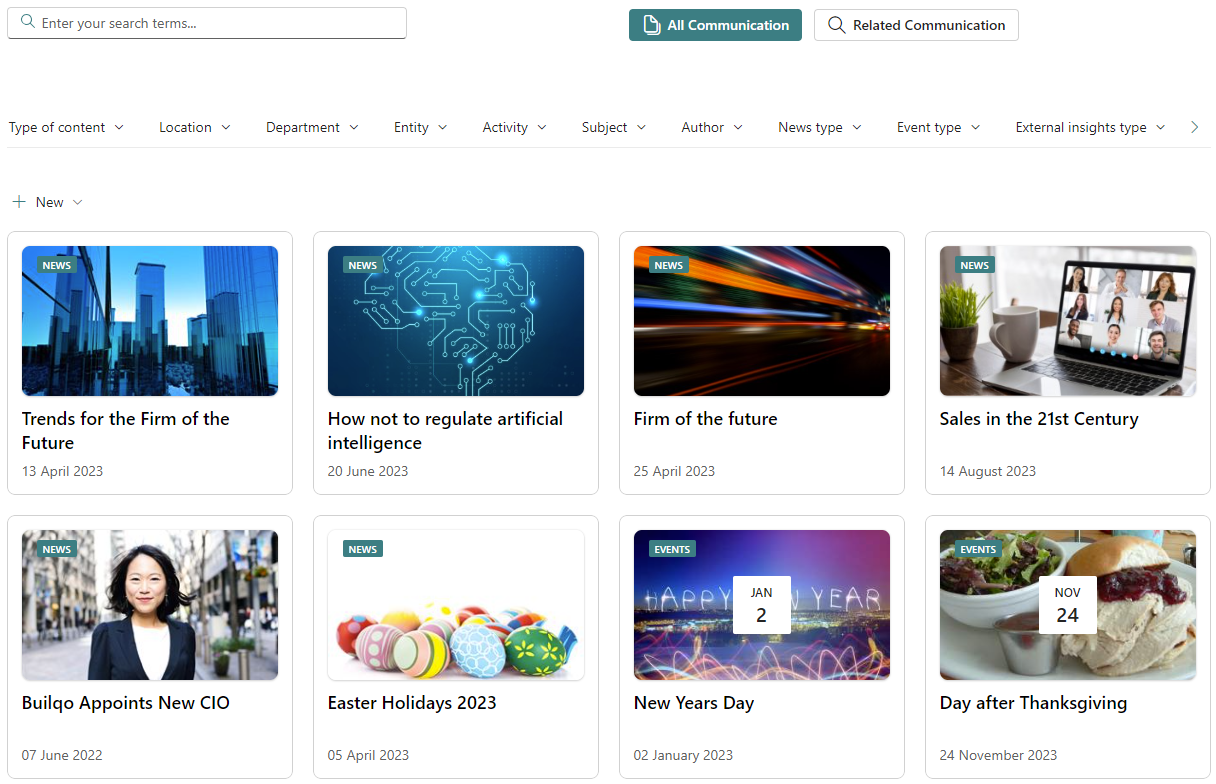The width and height of the screenshot is (1216, 784).
Task: Click the date 14 August 2023
Action: point(988,471)
